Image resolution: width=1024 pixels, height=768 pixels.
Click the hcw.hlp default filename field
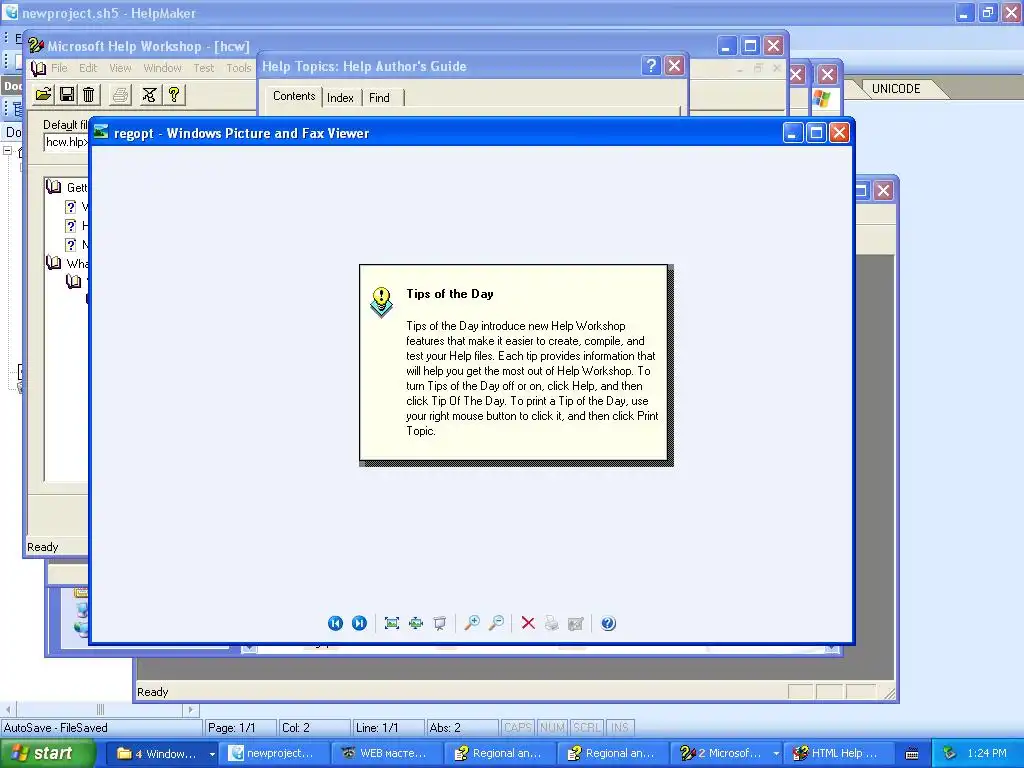click(x=66, y=142)
